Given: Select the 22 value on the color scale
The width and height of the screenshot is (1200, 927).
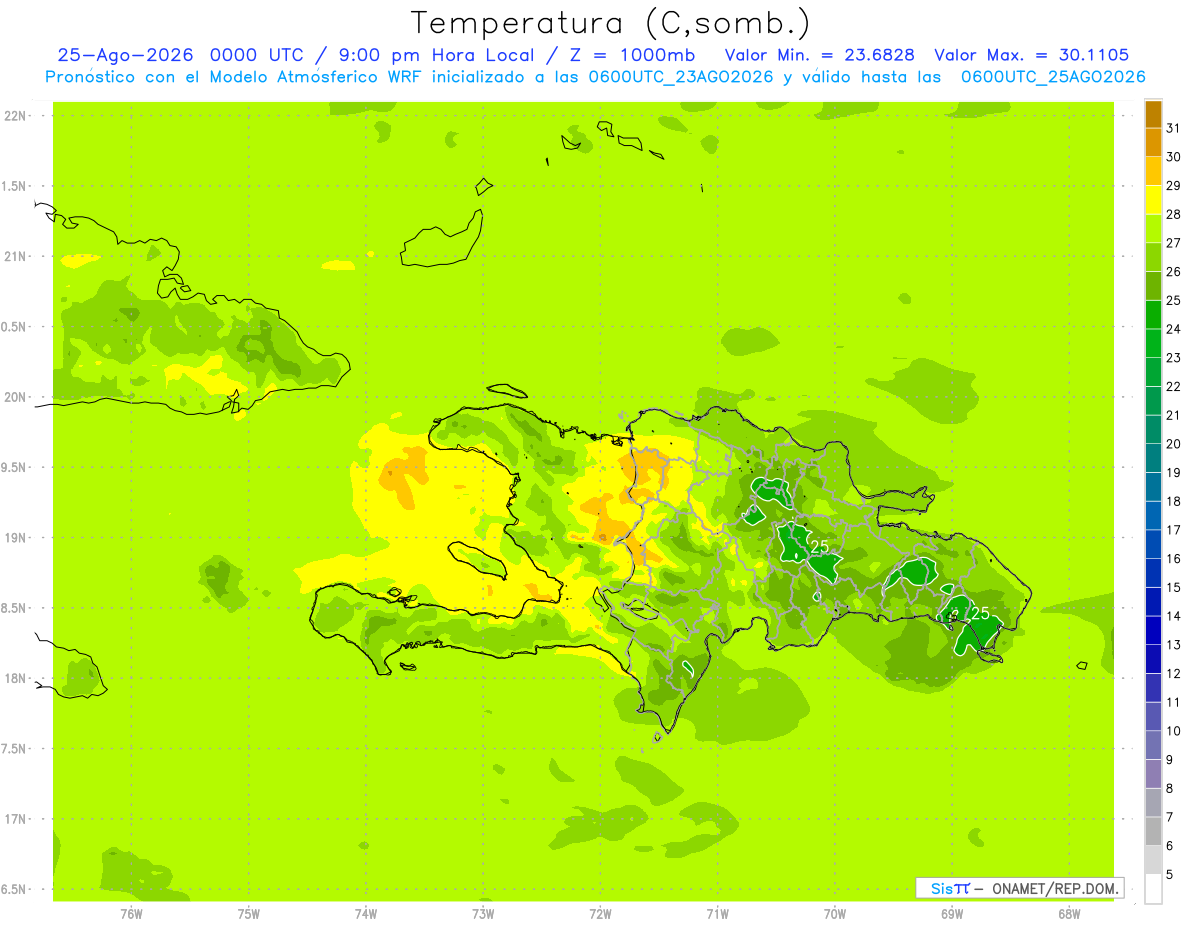Looking at the screenshot, I should click(x=1174, y=387).
